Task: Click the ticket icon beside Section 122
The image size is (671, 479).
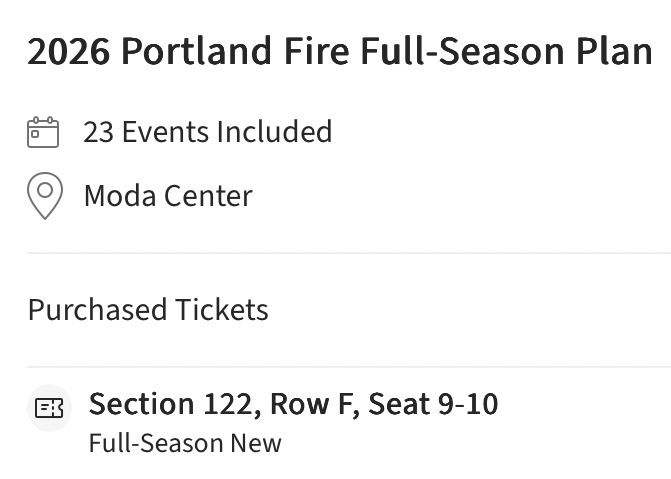Action: [x=48, y=407]
